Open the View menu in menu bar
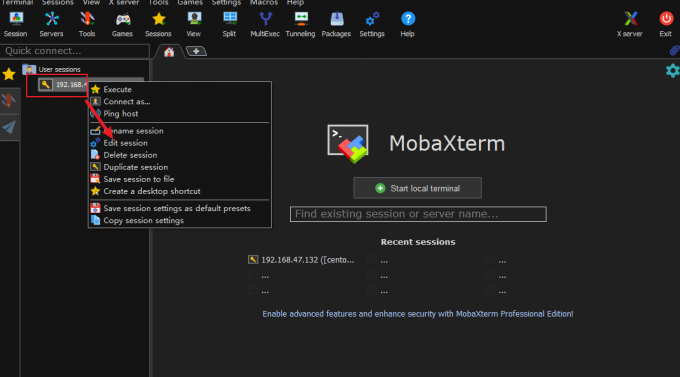Screen dimensions: 680x377 91,3
